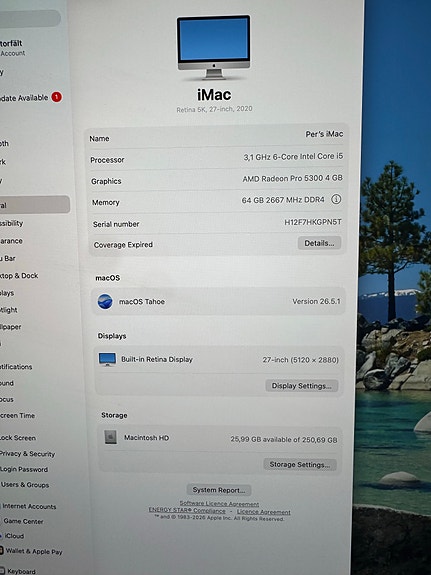Click the Macintosh HD drive icon
The width and height of the screenshot is (431, 575).
(110, 437)
